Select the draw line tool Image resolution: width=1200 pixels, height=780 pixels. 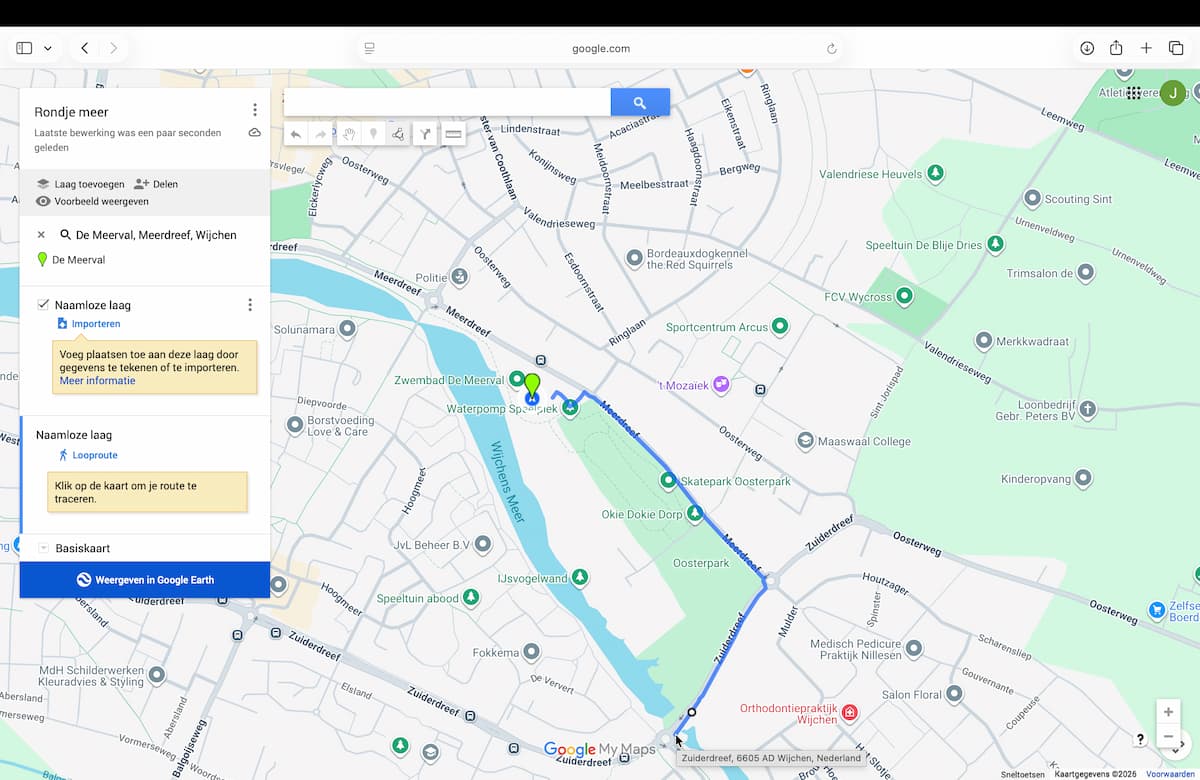tap(398, 134)
